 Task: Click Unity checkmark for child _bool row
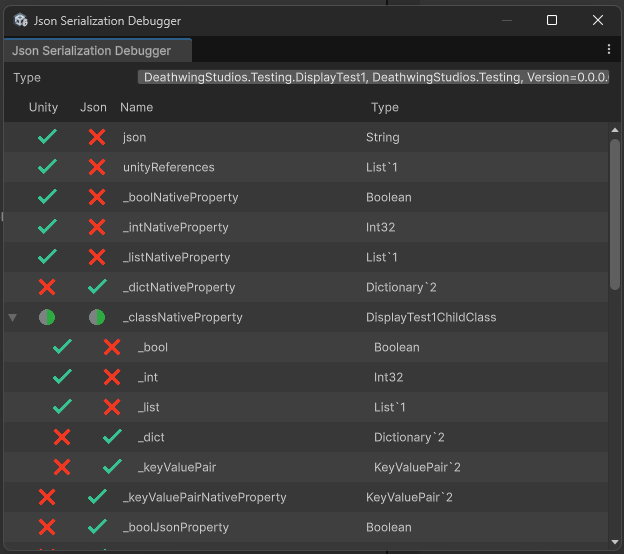click(62, 347)
